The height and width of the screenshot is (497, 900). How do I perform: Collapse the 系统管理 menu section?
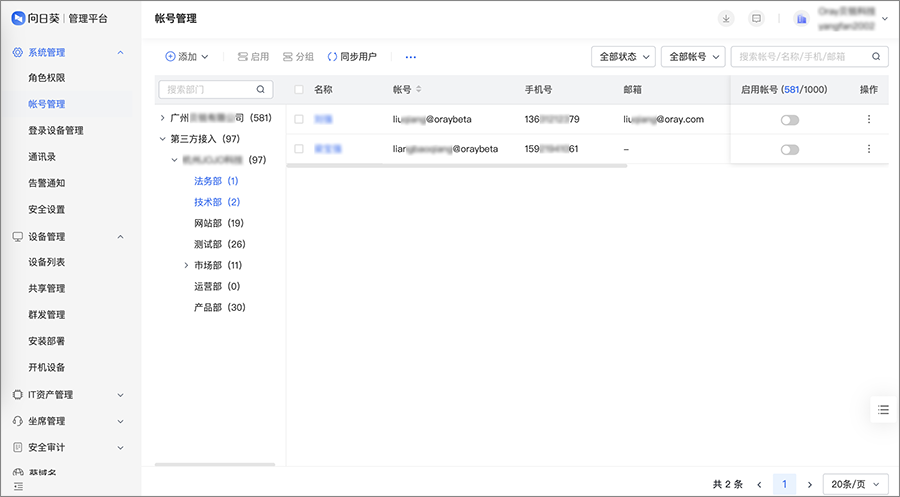[121, 52]
